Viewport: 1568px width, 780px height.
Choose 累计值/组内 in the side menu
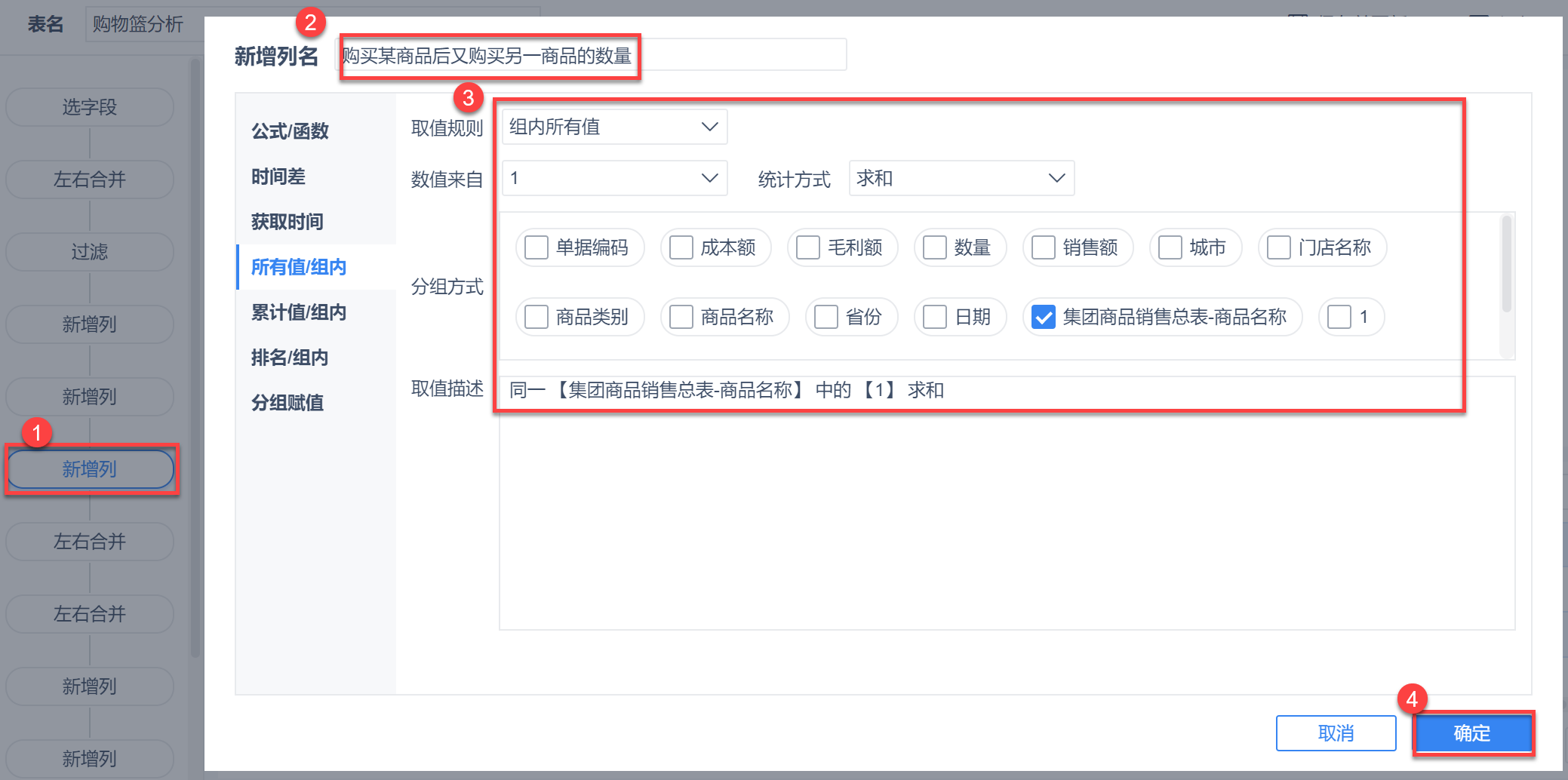click(299, 312)
